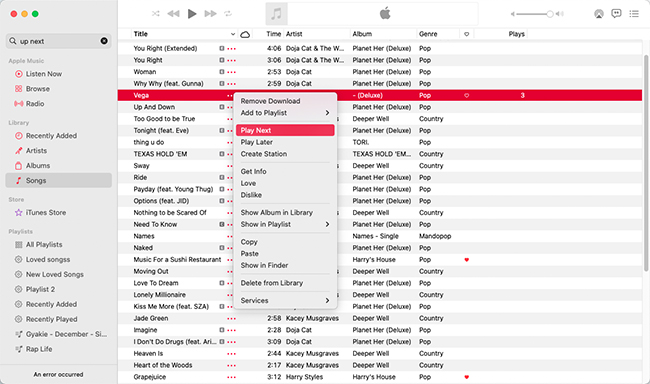Open more options for Woman
Image resolution: width=650 pixels, height=384 pixels.
[231, 72]
